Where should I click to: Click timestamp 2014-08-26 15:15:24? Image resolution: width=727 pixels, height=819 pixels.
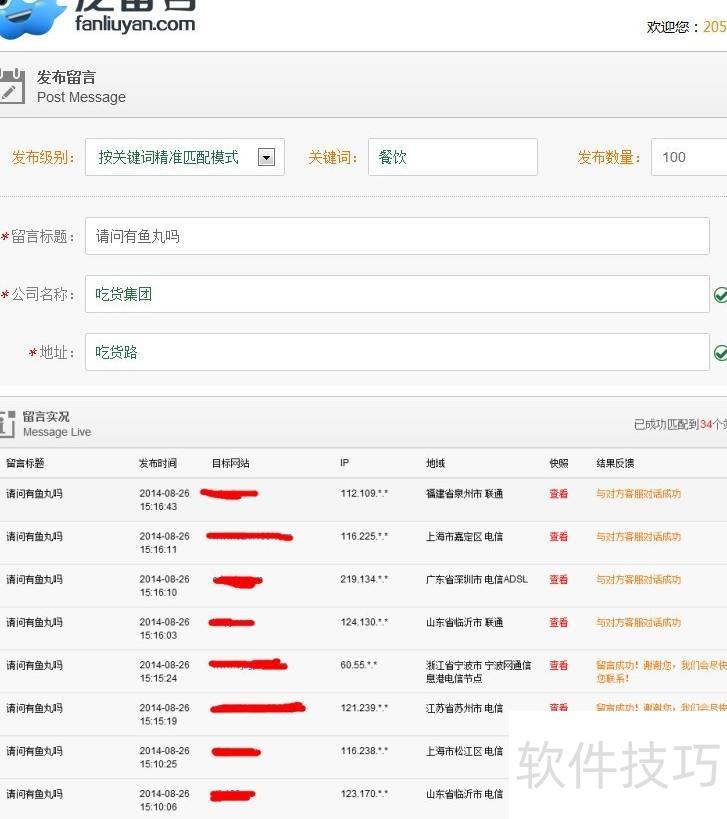[x=164, y=671]
